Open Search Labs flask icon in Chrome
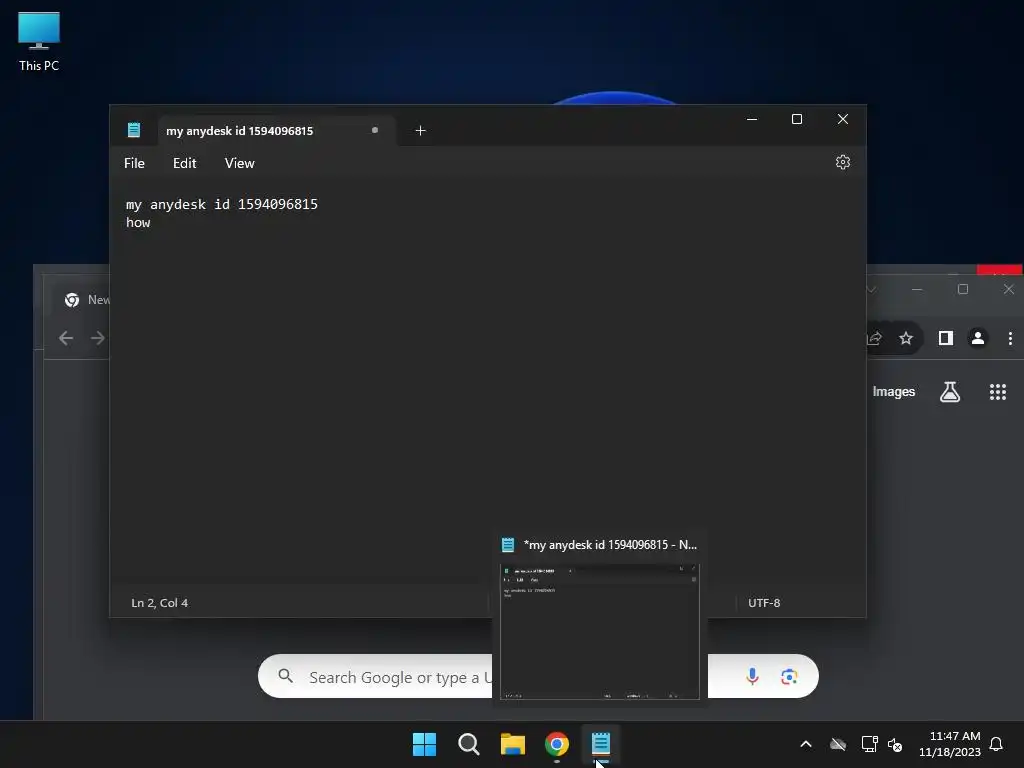 click(x=950, y=392)
